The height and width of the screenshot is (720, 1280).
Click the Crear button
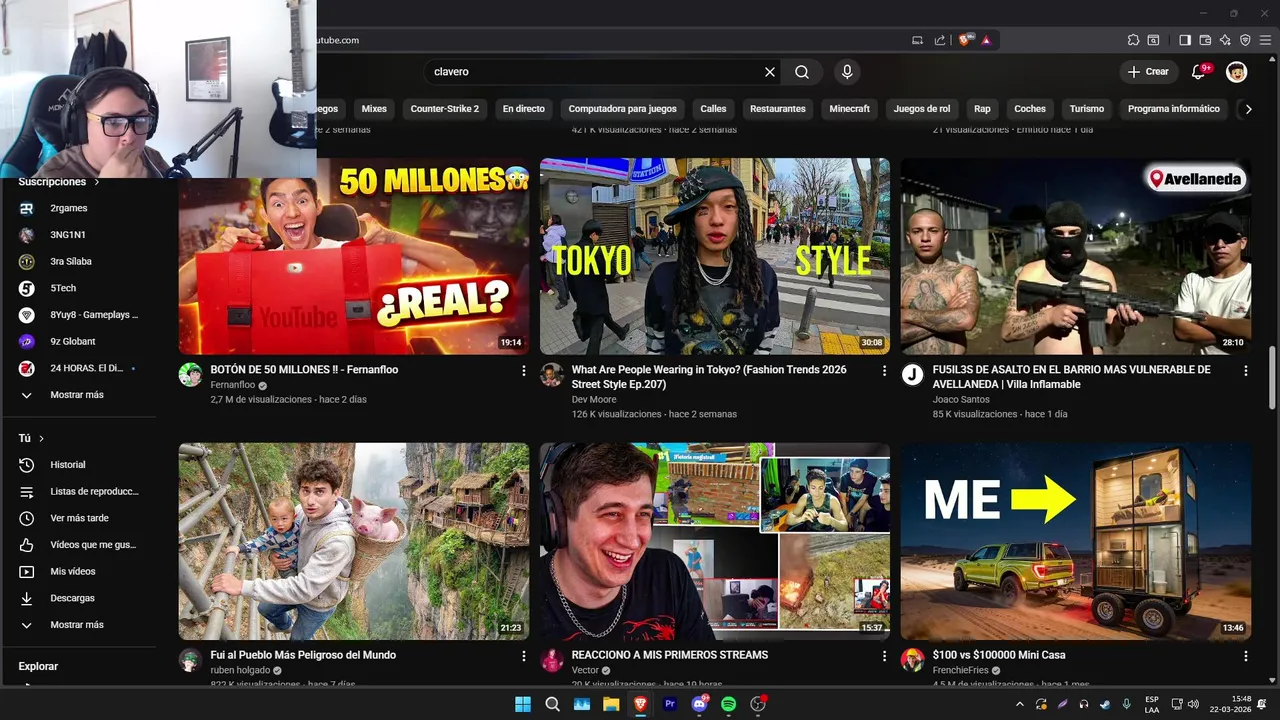(1148, 72)
